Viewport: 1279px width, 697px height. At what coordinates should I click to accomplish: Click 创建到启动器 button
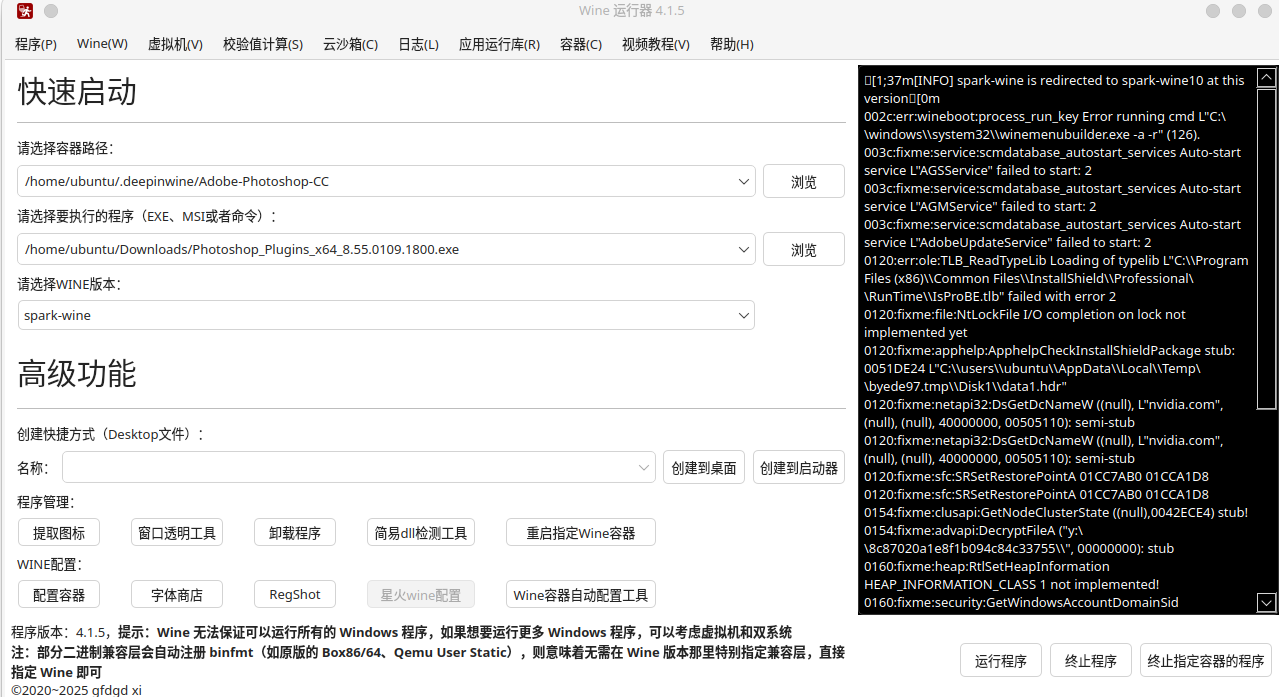click(799, 468)
